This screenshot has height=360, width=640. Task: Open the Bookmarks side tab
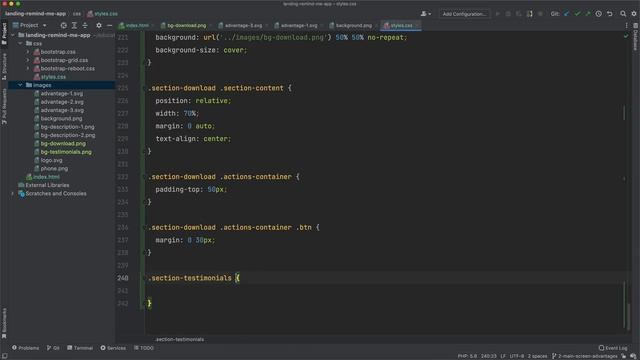(x=4, y=323)
